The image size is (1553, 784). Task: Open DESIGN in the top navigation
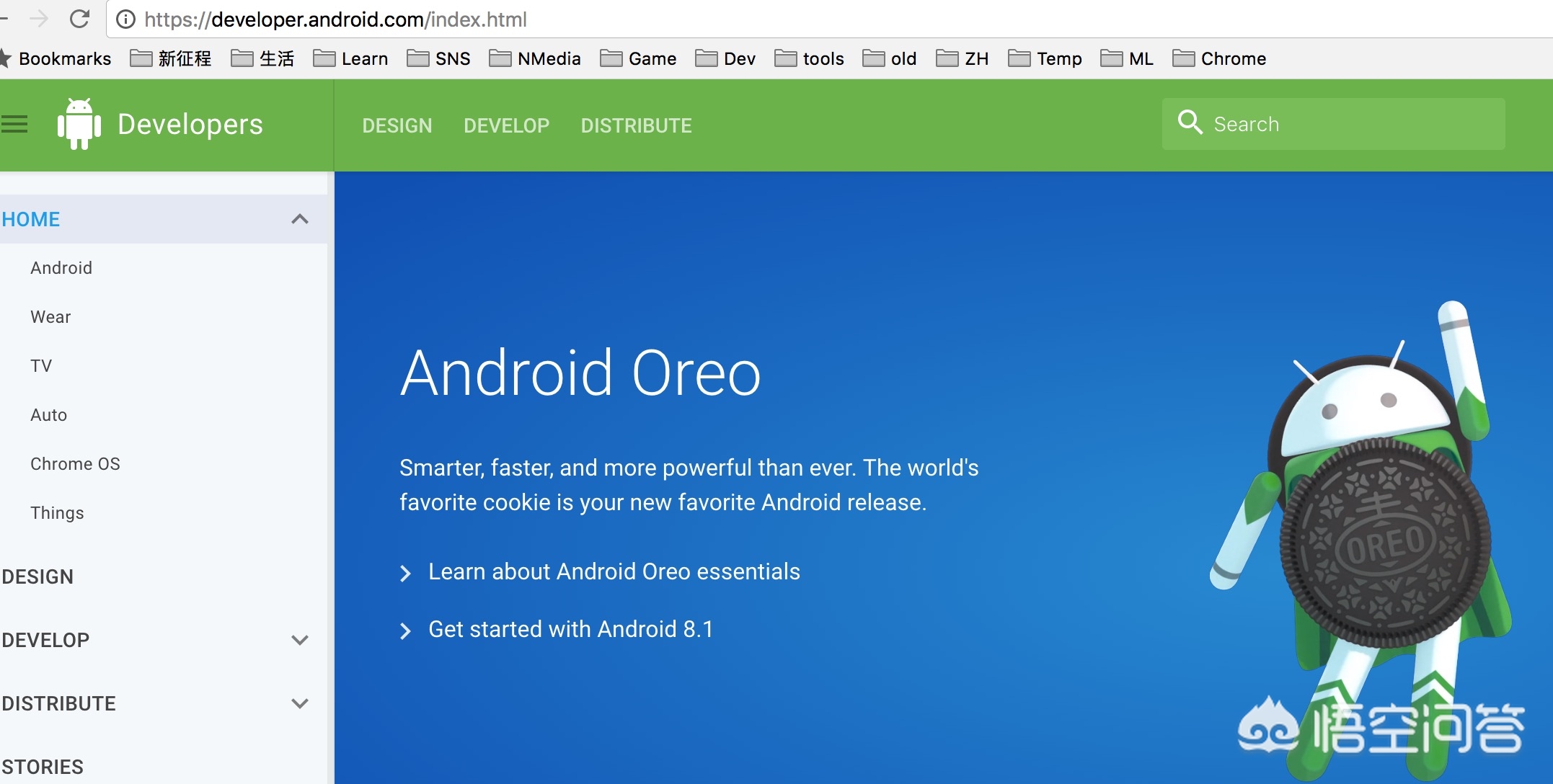[397, 125]
